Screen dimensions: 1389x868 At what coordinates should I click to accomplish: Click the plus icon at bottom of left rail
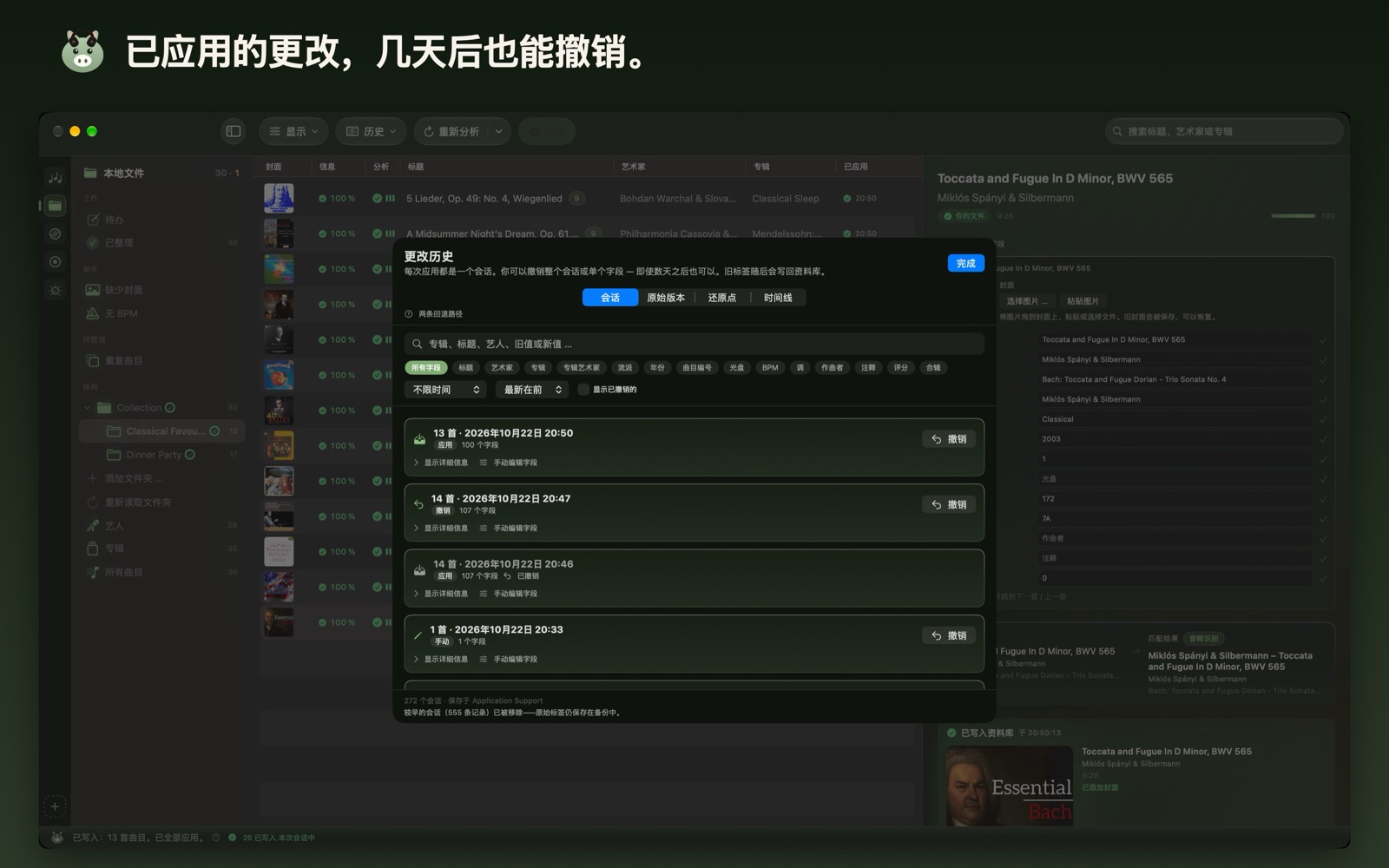pos(55,806)
